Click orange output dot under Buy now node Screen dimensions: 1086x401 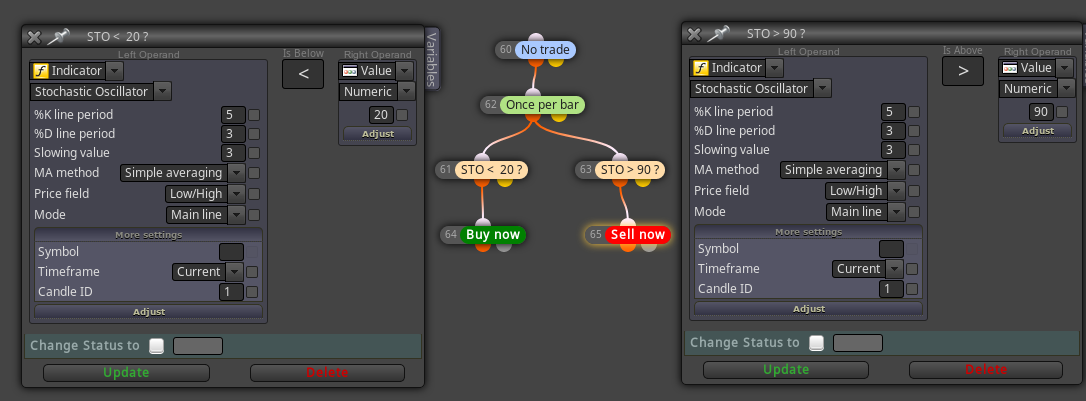point(483,246)
